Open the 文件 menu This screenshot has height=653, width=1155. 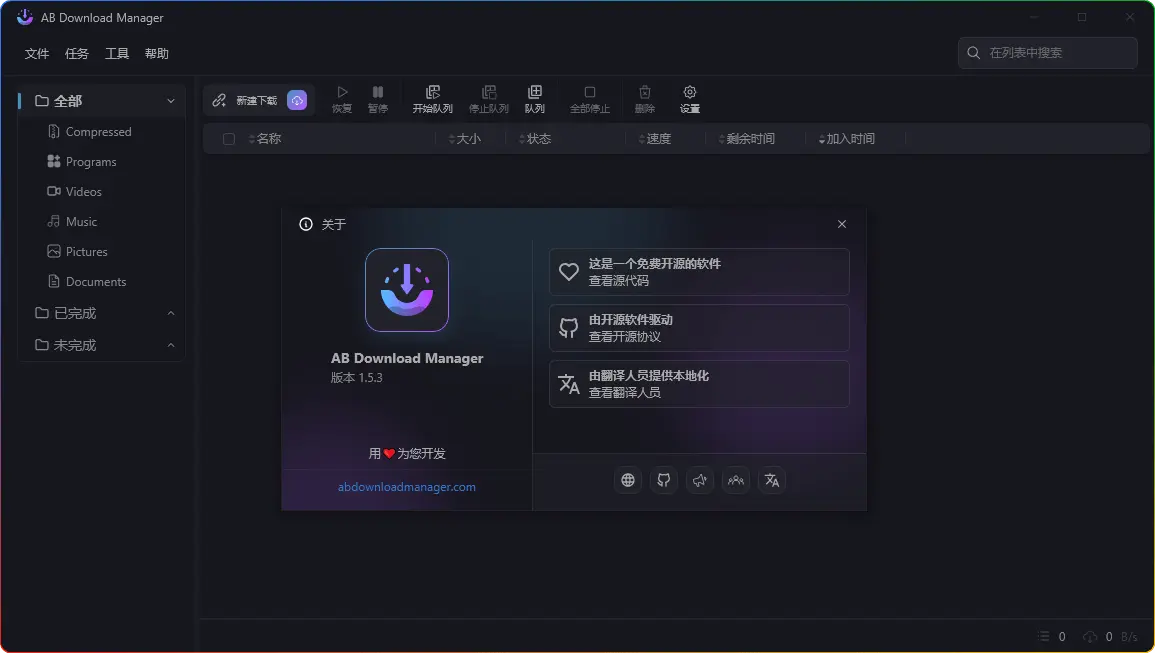pyautogui.click(x=37, y=54)
